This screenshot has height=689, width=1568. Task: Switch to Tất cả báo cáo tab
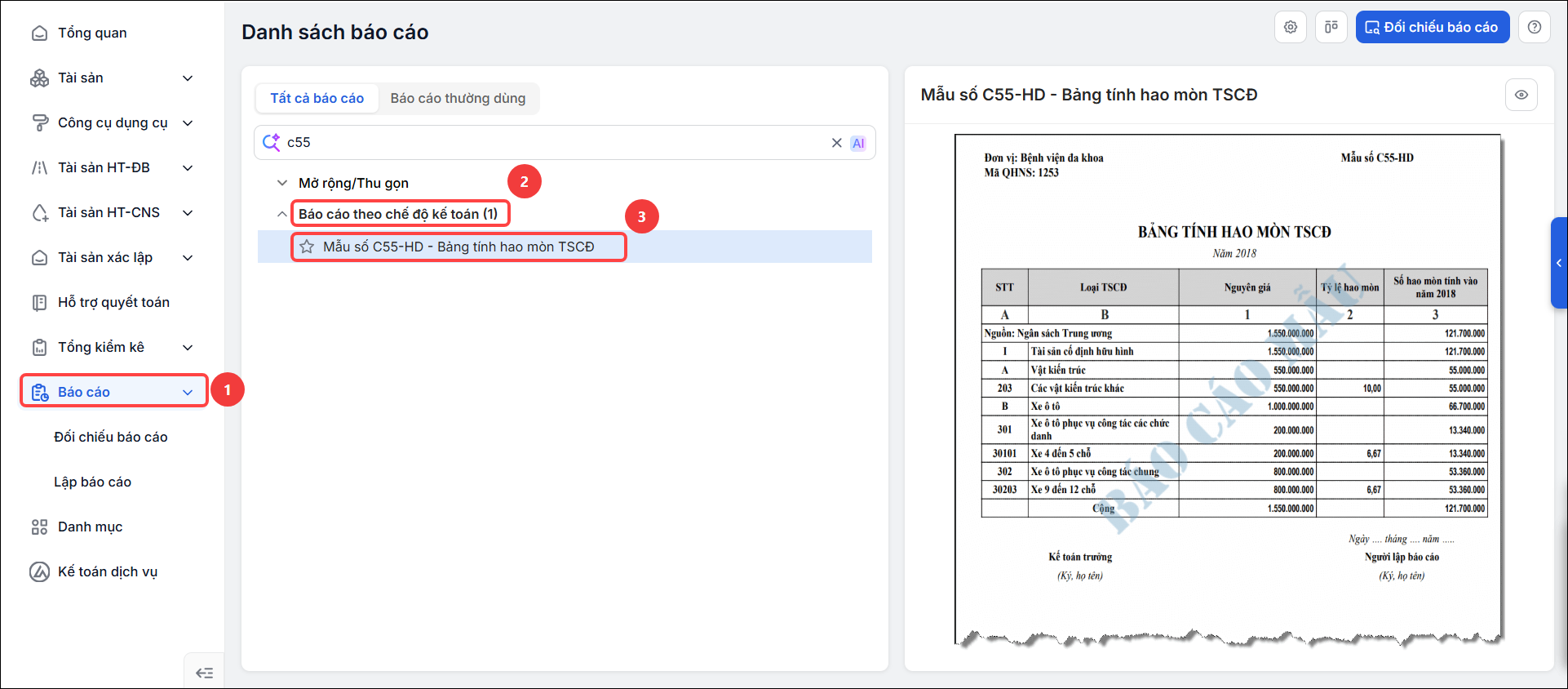pos(317,98)
